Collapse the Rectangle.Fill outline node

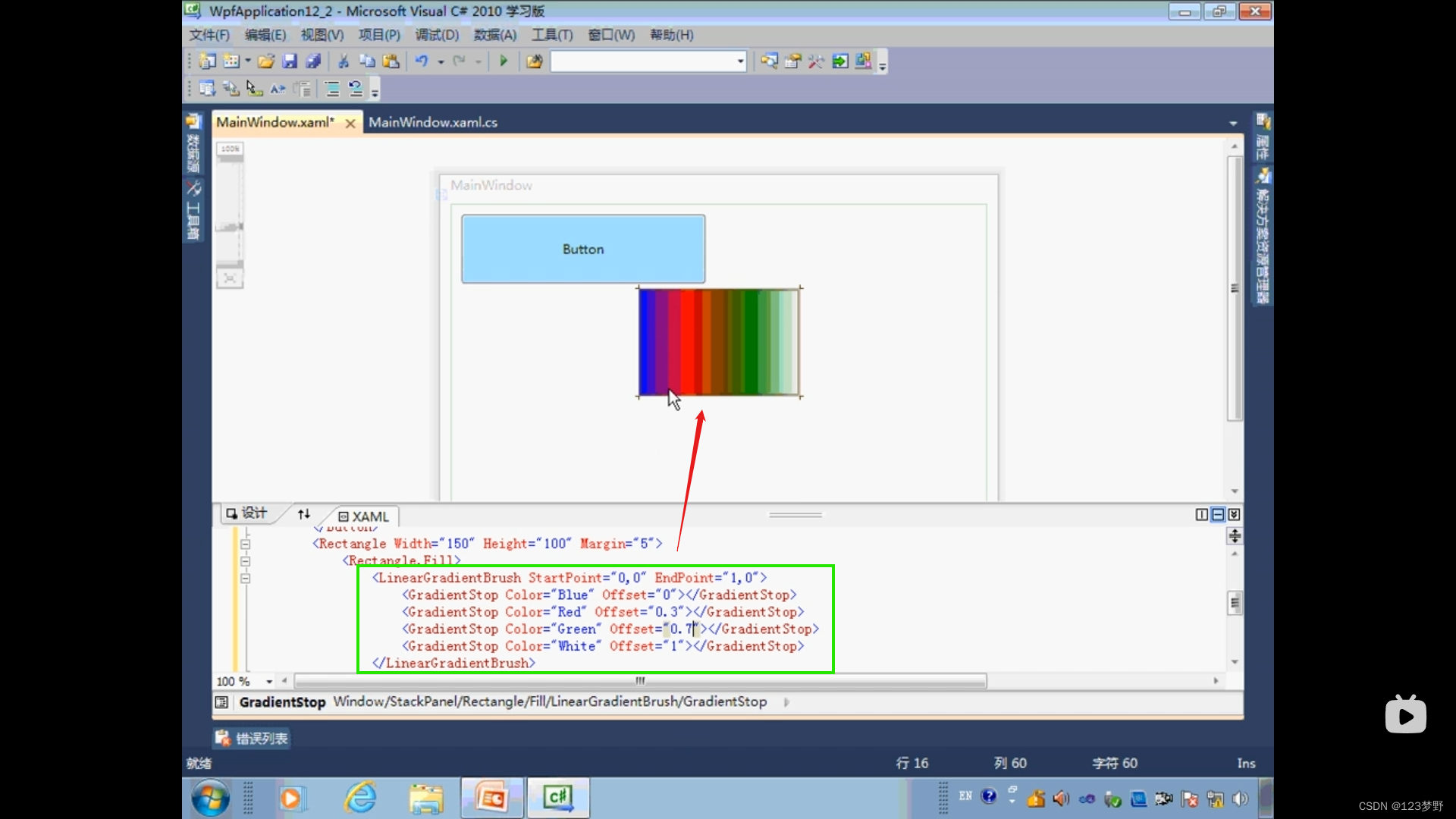[x=245, y=561]
